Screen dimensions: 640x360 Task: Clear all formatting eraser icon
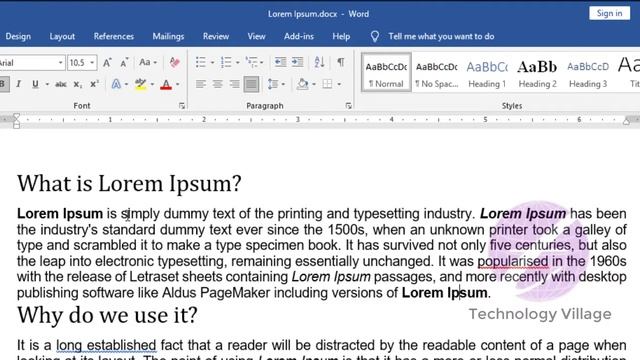click(x=175, y=62)
